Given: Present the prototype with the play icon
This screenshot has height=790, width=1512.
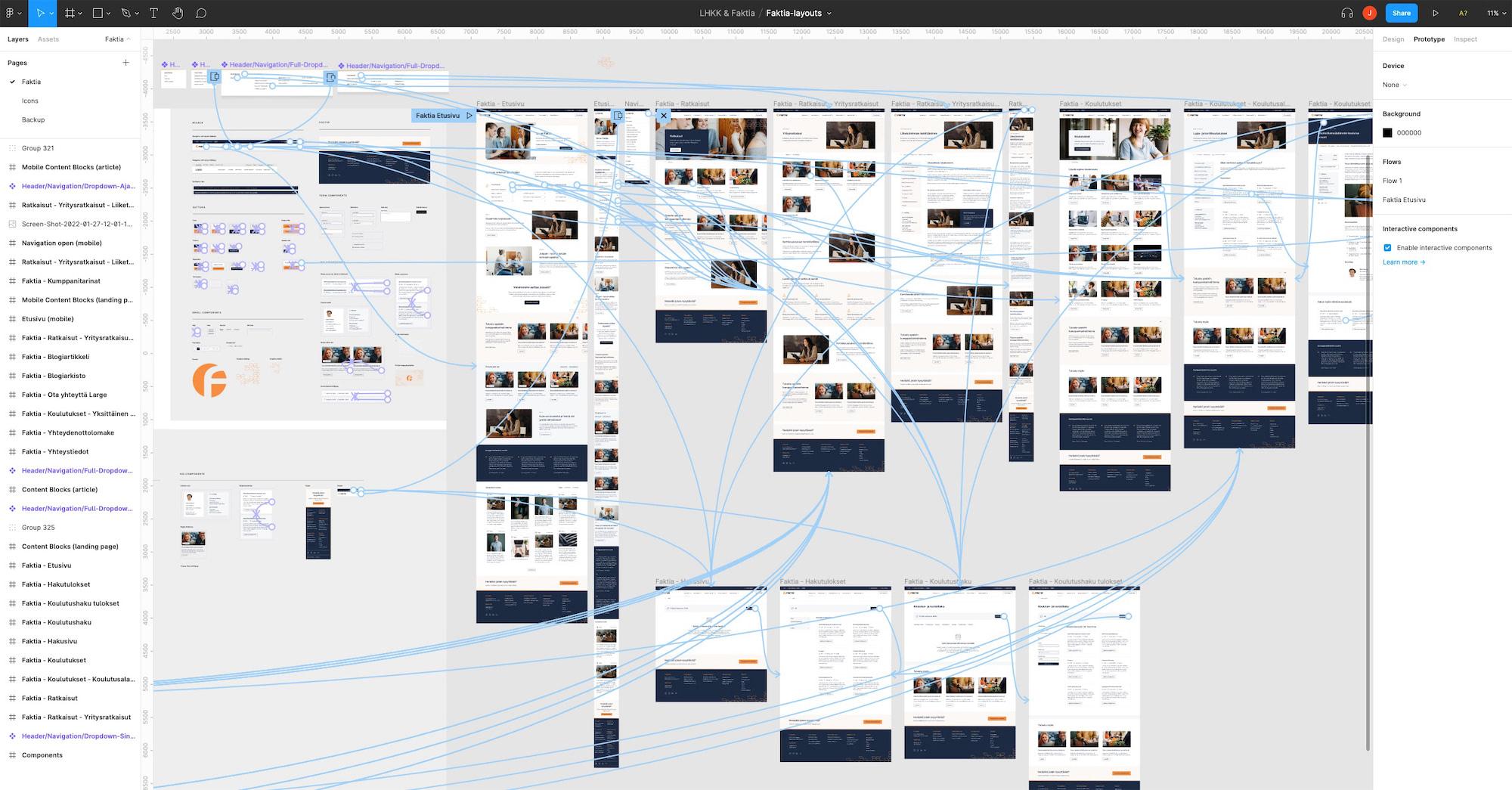Looking at the screenshot, I should coord(1435,13).
